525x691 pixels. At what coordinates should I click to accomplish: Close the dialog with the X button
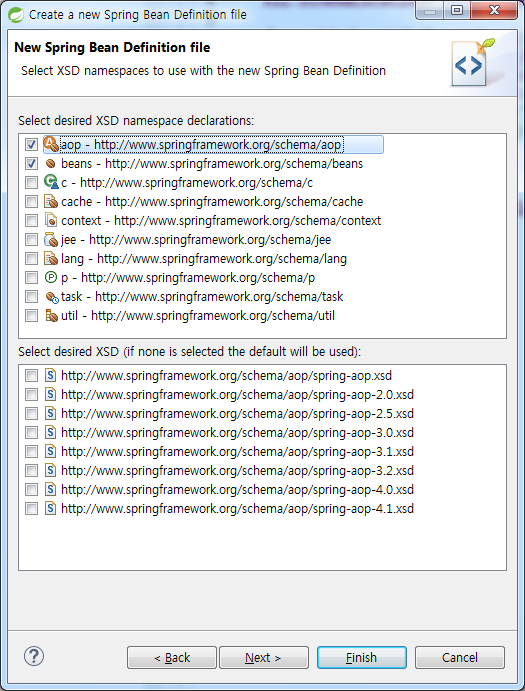494,11
